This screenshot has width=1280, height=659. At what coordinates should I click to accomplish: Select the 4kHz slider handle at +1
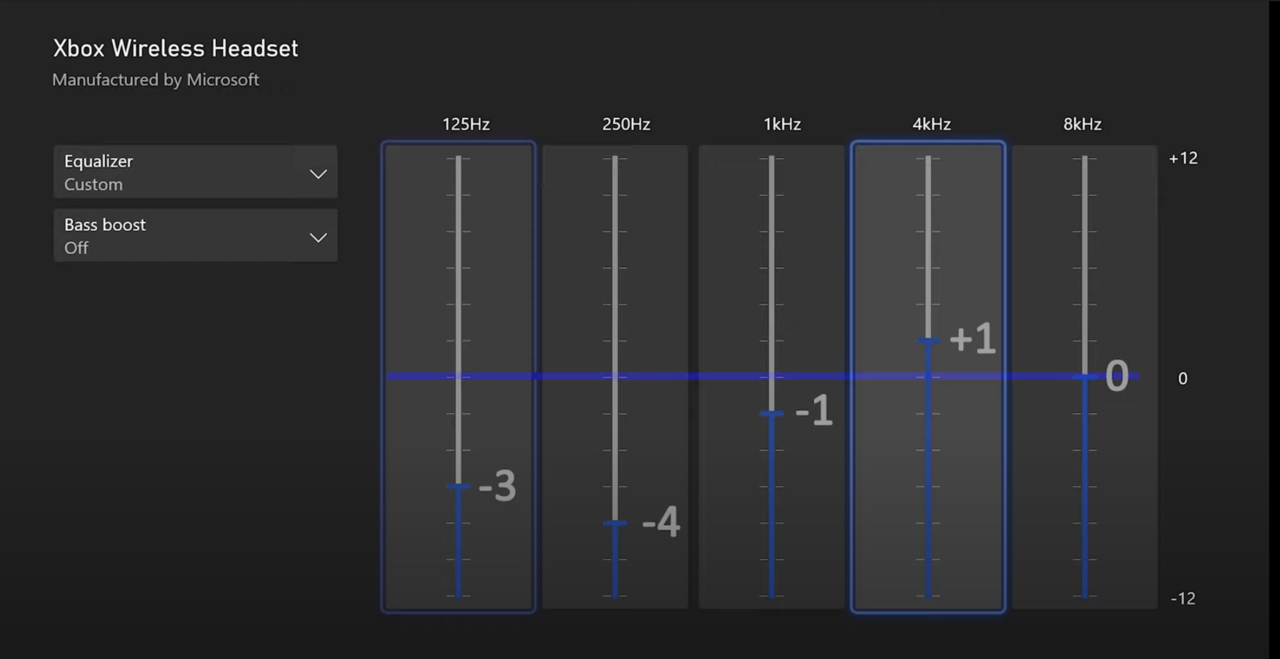[x=928, y=341]
